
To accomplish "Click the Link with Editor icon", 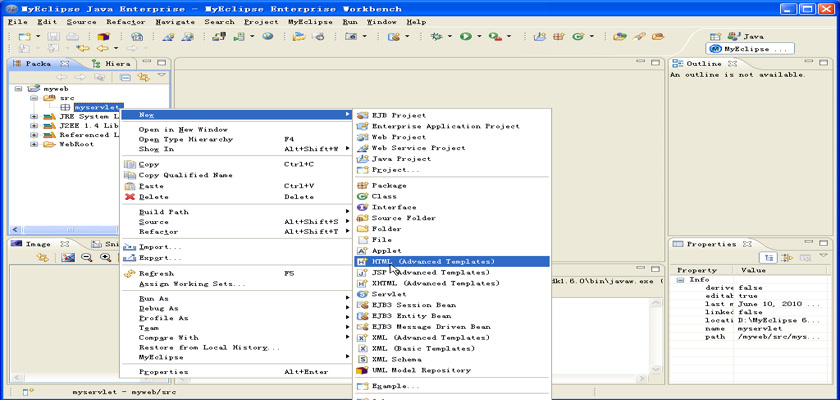I will pos(142,78).
